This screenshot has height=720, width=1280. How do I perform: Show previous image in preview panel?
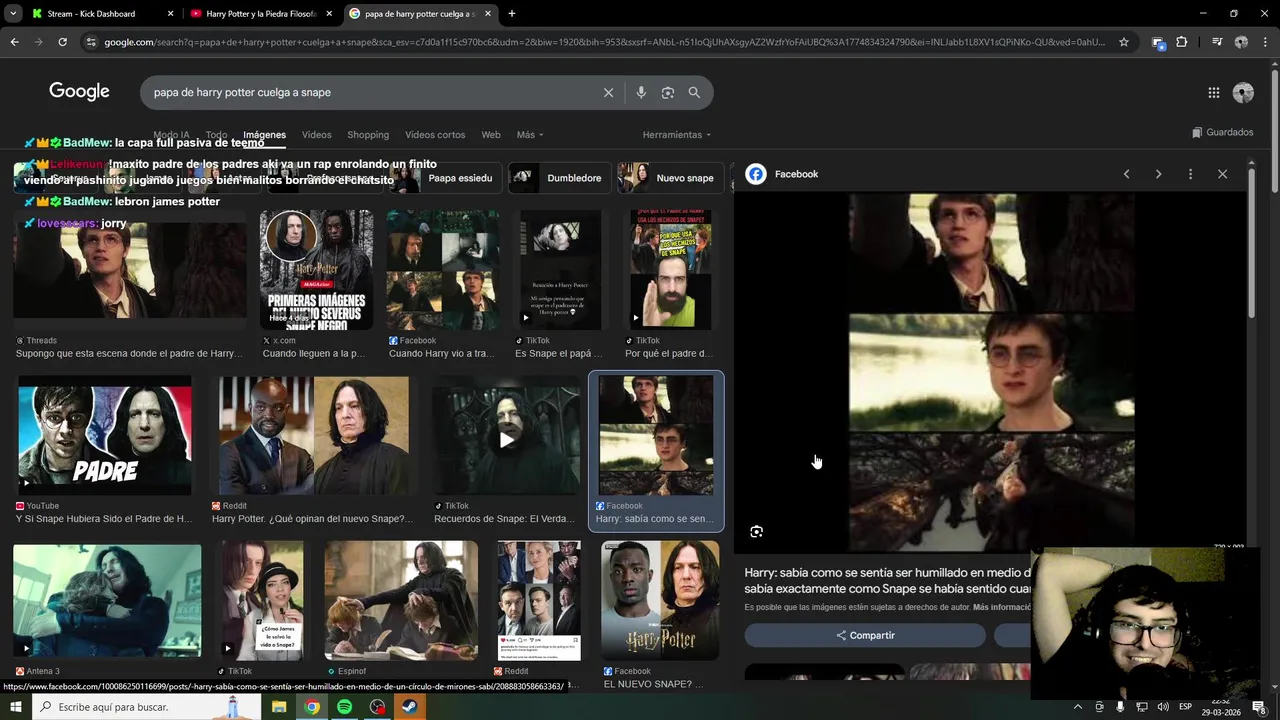pos(1126,174)
